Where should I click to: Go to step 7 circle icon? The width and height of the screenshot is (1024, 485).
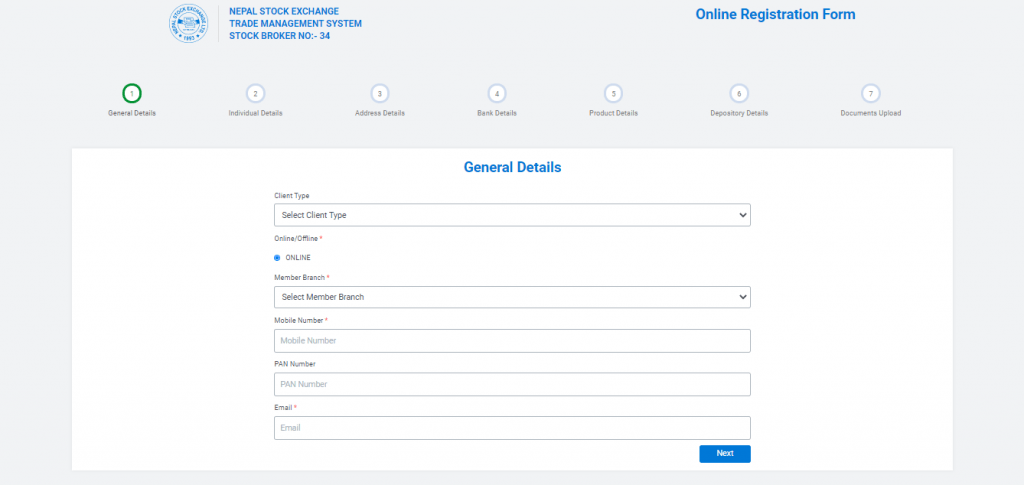point(871,93)
